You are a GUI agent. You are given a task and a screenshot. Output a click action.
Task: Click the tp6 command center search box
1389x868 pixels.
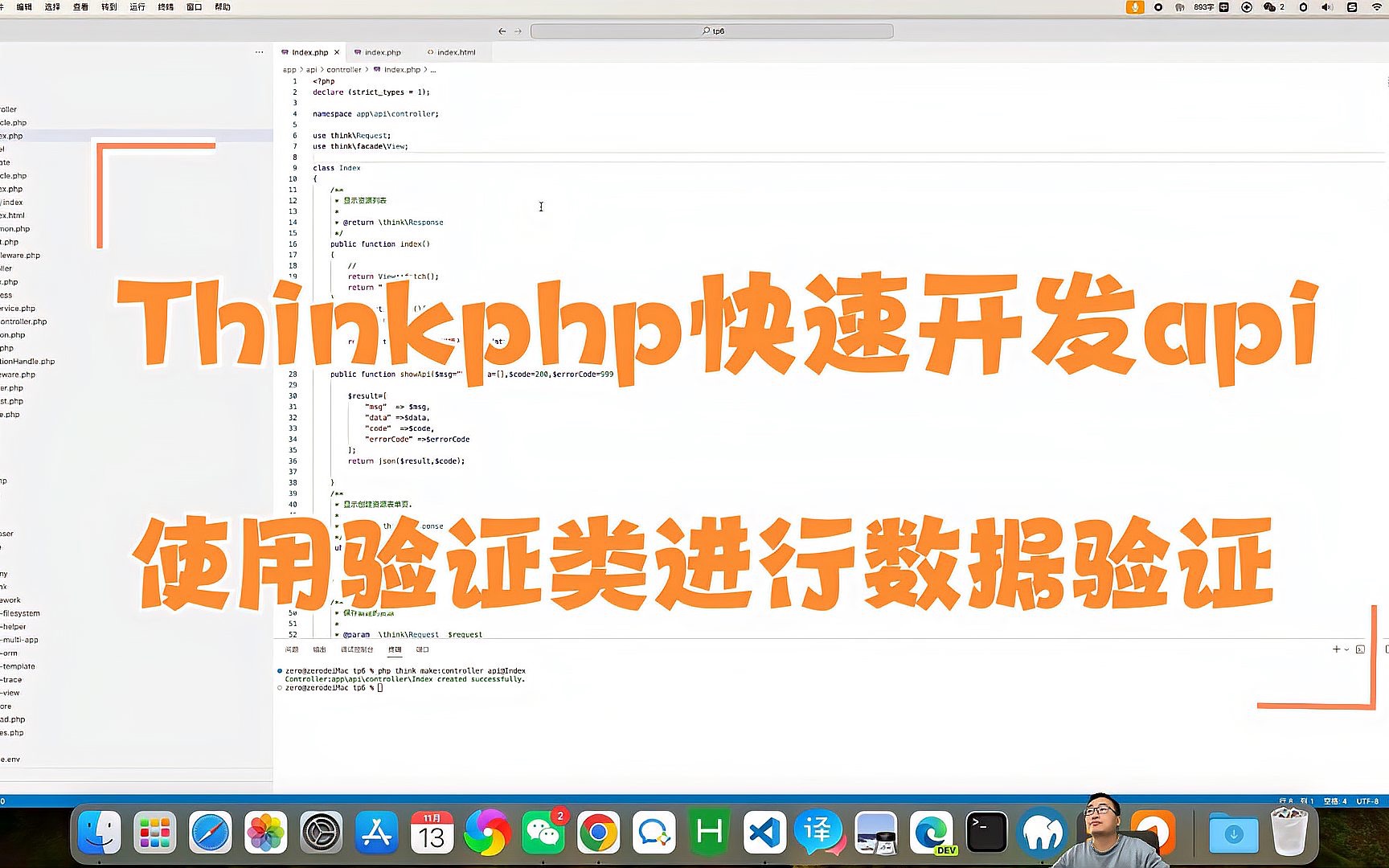tap(712, 31)
